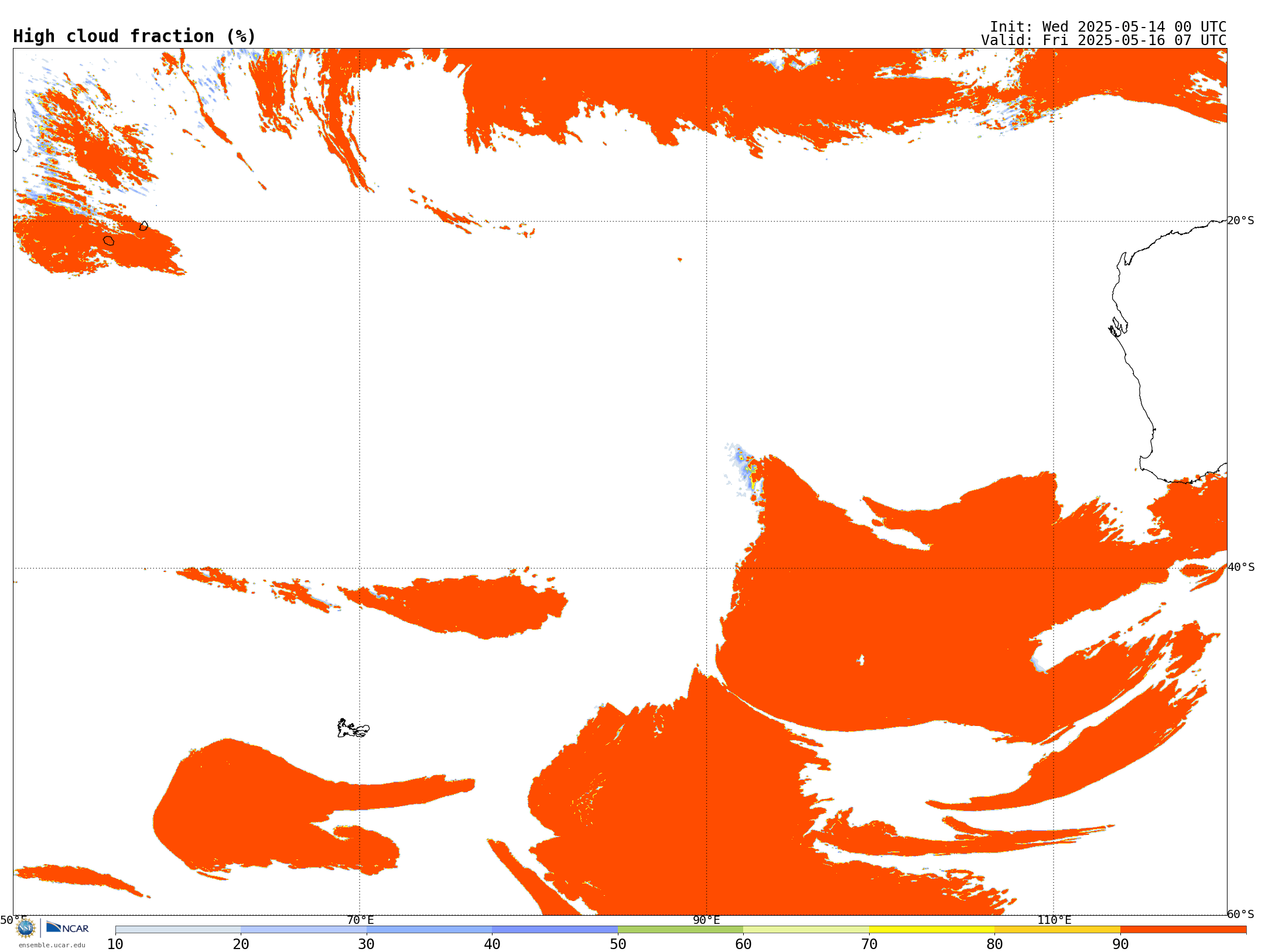Open the ensemble.ucar.edu link text

coord(52,945)
